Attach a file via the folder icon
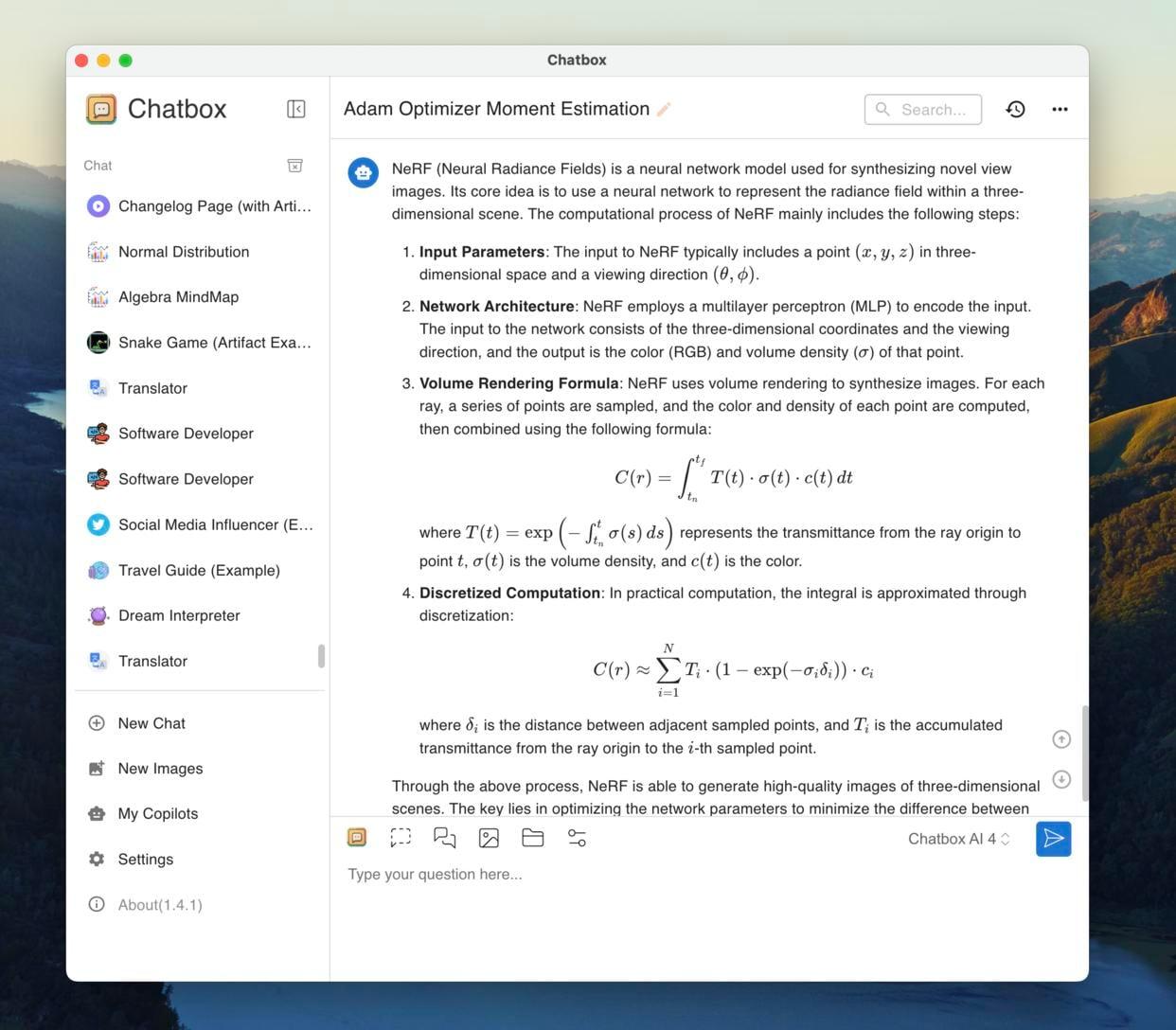The width and height of the screenshot is (1176, 1030). pos(532,838)
